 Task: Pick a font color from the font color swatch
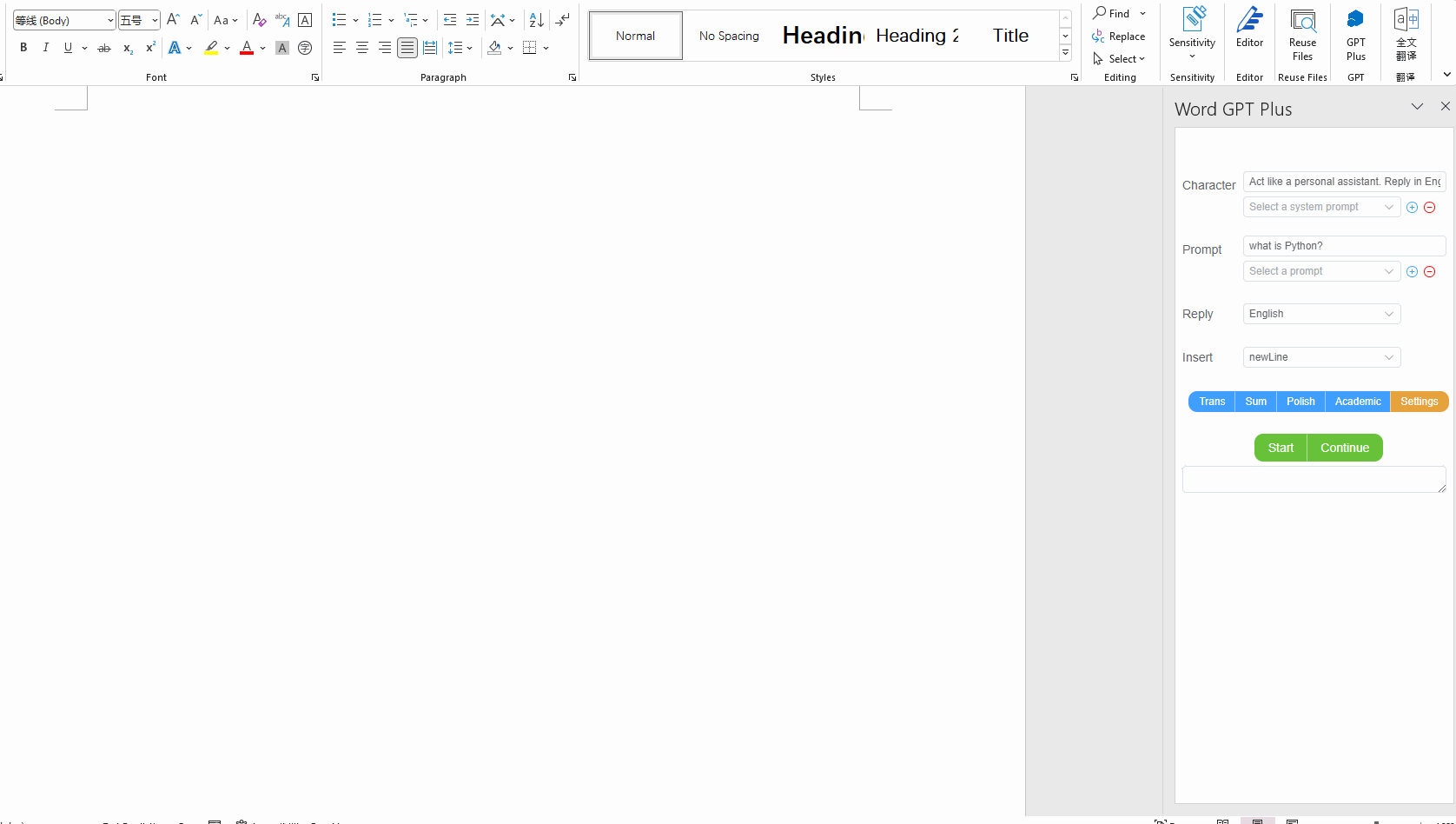[247, 48]
